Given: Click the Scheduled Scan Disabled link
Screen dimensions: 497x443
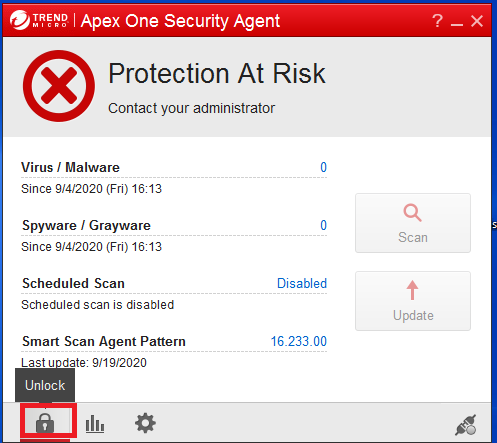Looking at the screenshot, I should tap(302, 283).
